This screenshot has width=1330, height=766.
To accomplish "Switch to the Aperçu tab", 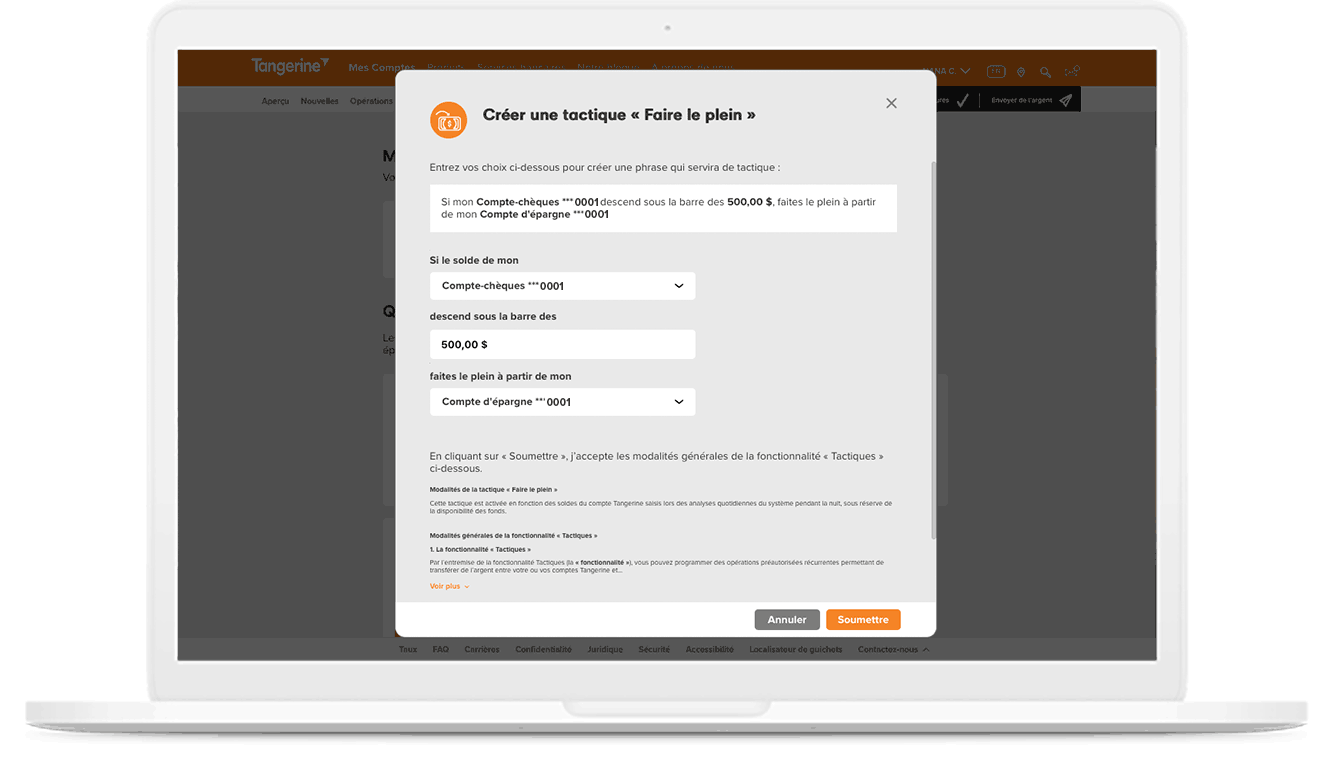I will (275, 101).
